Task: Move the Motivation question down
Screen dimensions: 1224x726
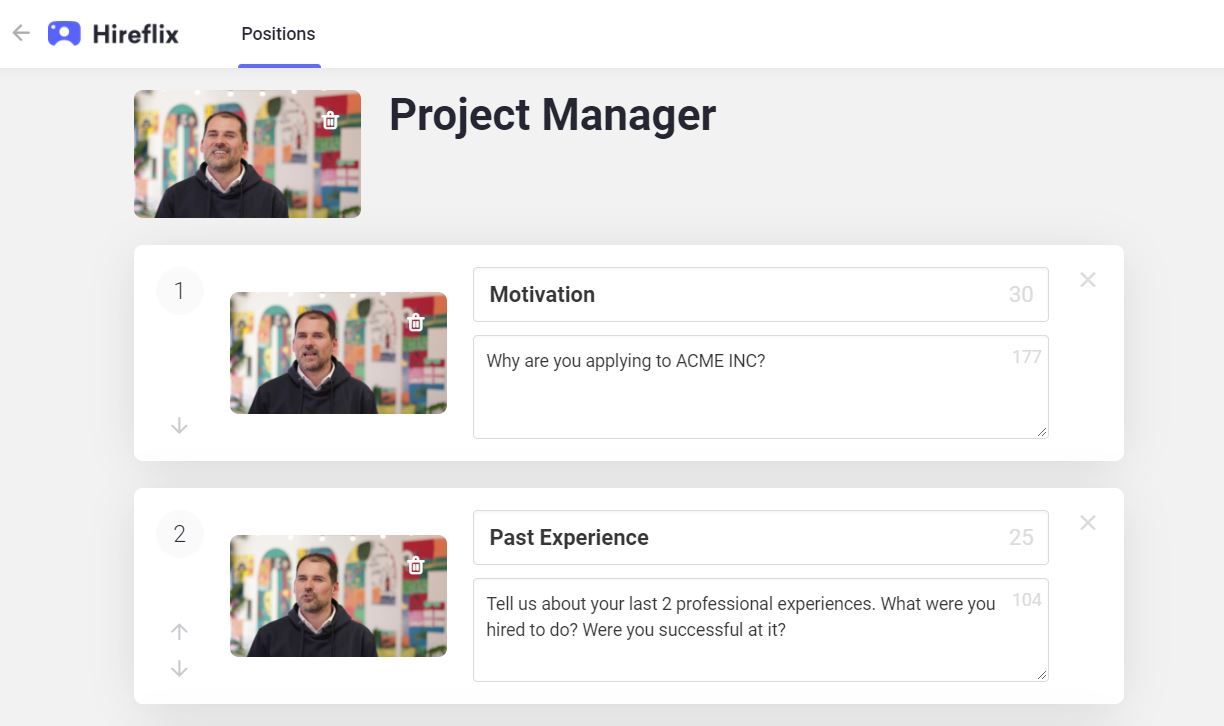Action: coord(179,426)
